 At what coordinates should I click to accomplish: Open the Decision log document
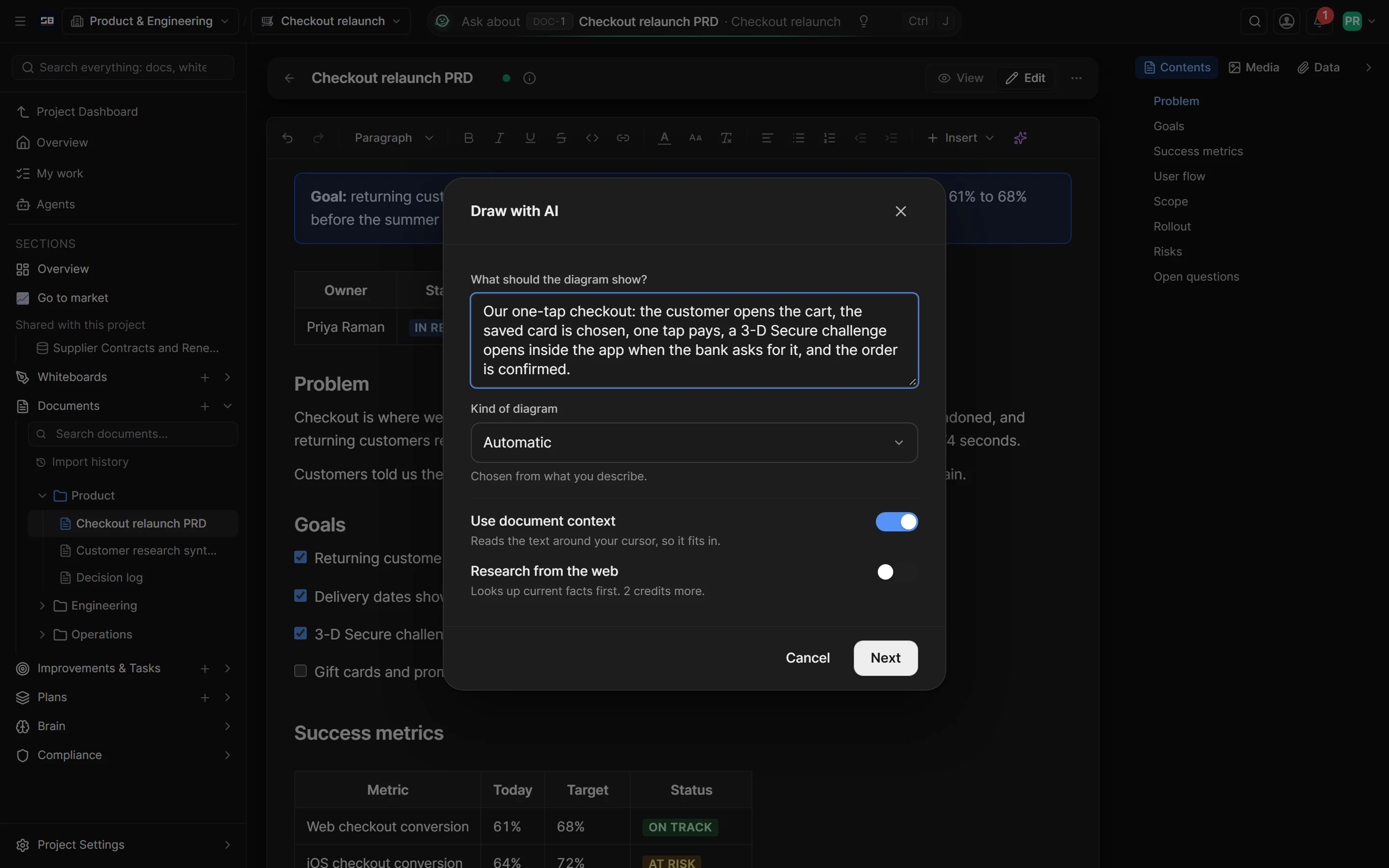tap(109, 578)
